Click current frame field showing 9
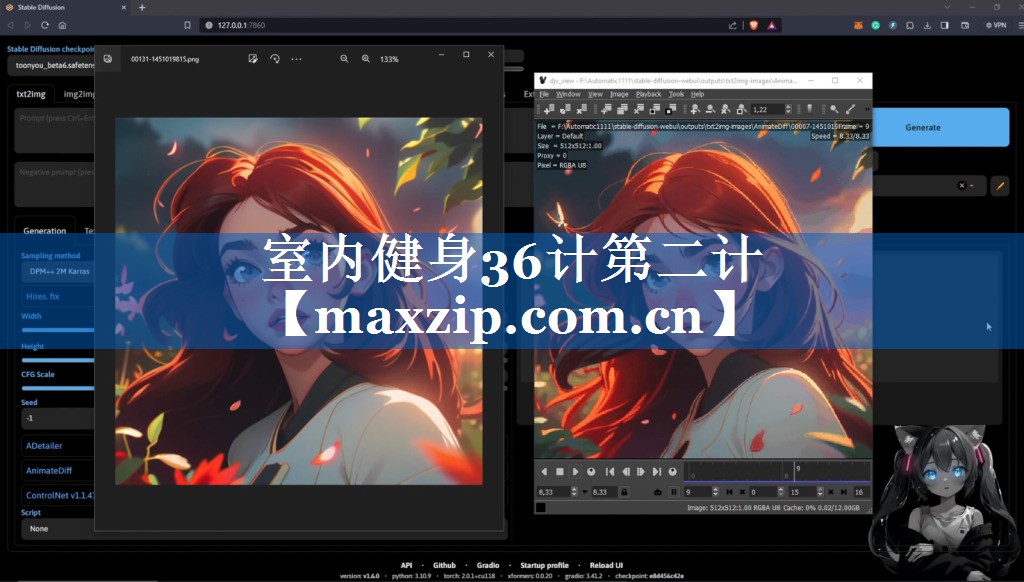This screenshot has width=1024, height=582. 698,492
